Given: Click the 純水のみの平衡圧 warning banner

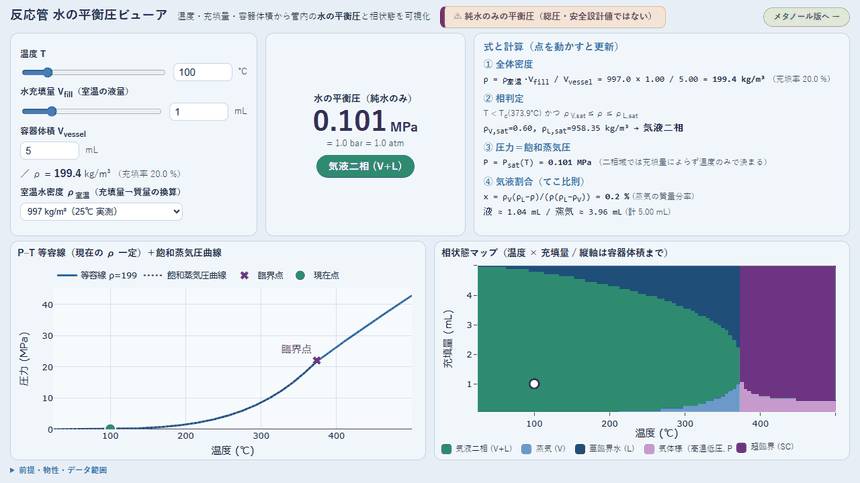Looking at the screenshot, I should pos(553,17).
